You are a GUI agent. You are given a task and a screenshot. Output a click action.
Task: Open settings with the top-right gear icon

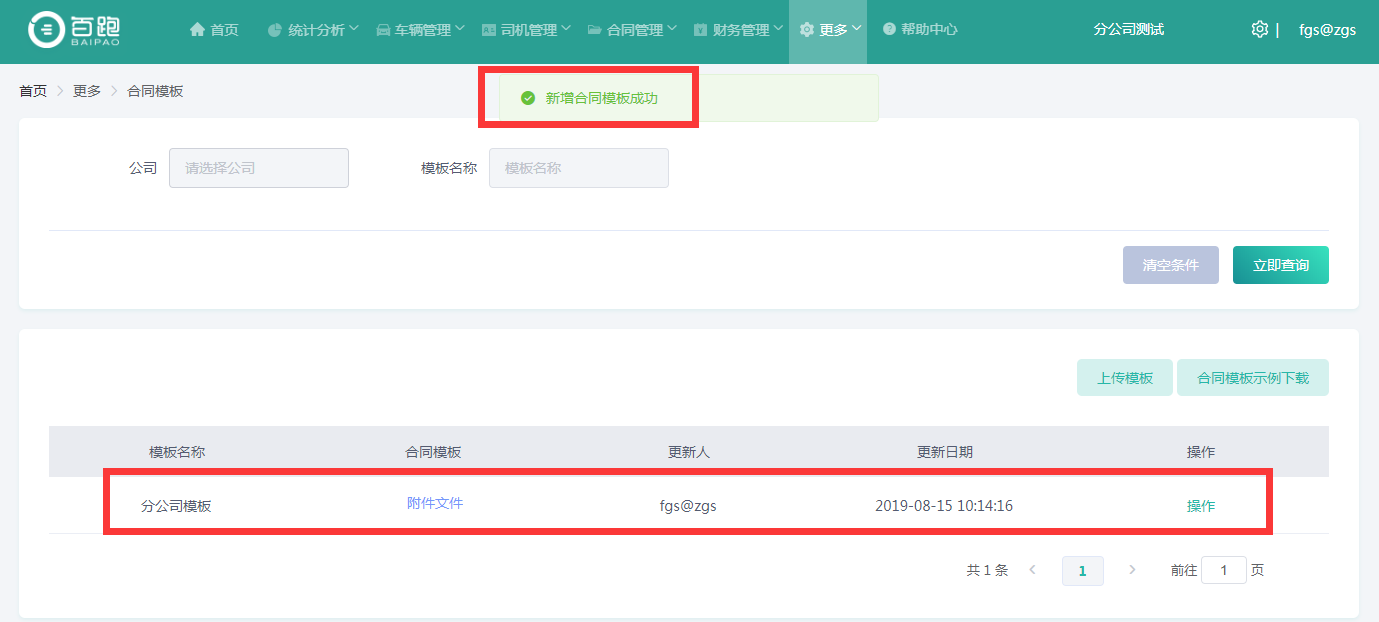click(1259, 29)
